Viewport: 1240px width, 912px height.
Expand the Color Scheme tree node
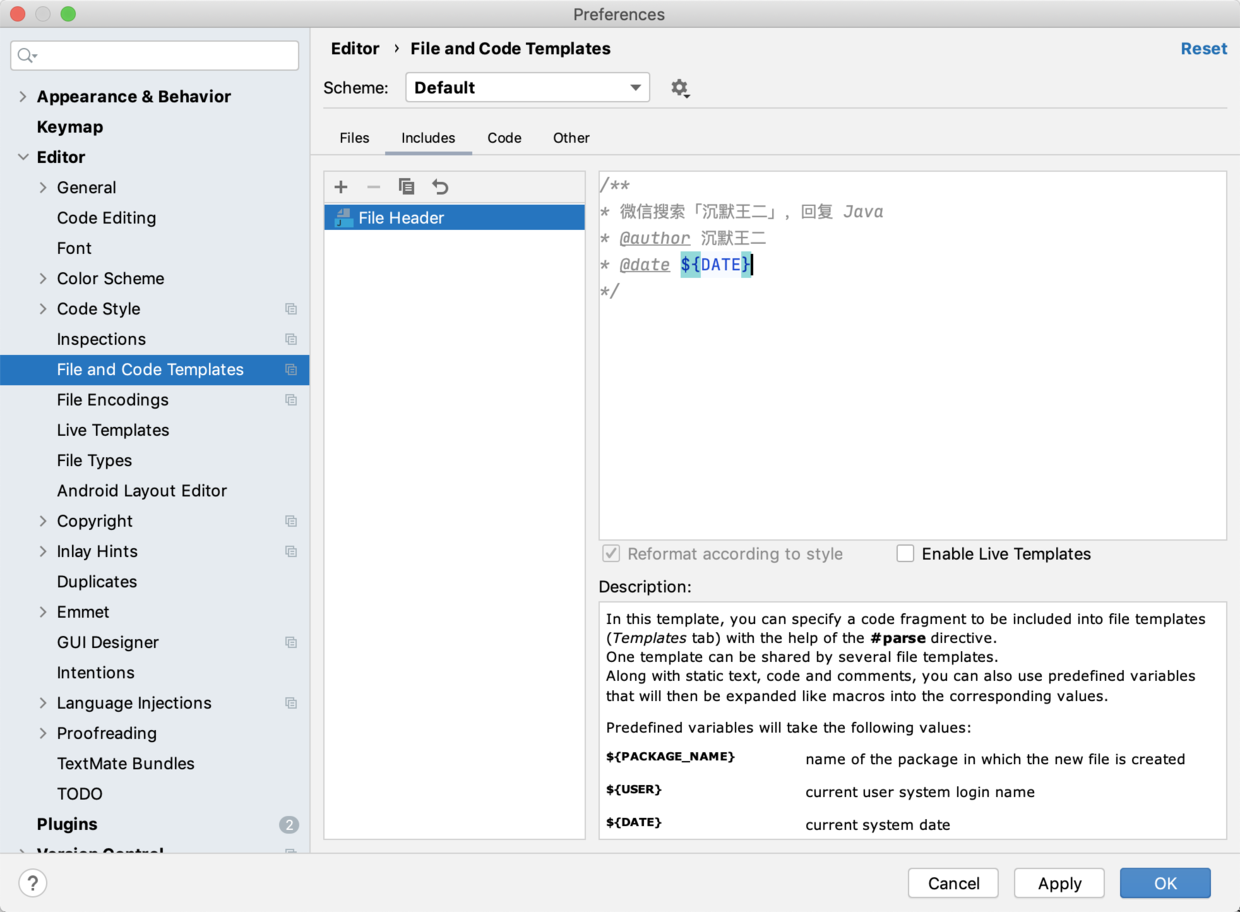point(43,279)
